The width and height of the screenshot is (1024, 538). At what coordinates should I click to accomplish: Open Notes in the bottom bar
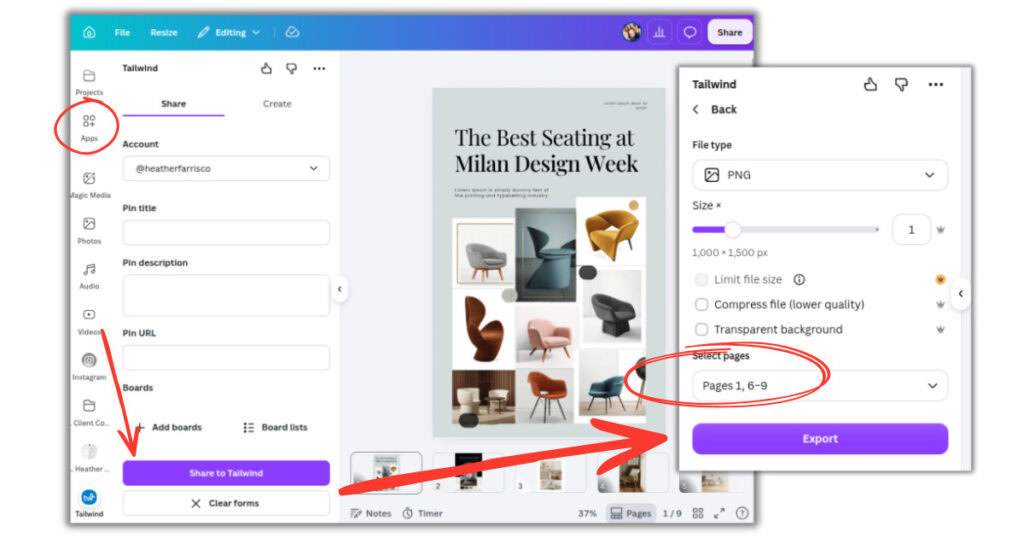pyautogui.click(x=370, y=513)
